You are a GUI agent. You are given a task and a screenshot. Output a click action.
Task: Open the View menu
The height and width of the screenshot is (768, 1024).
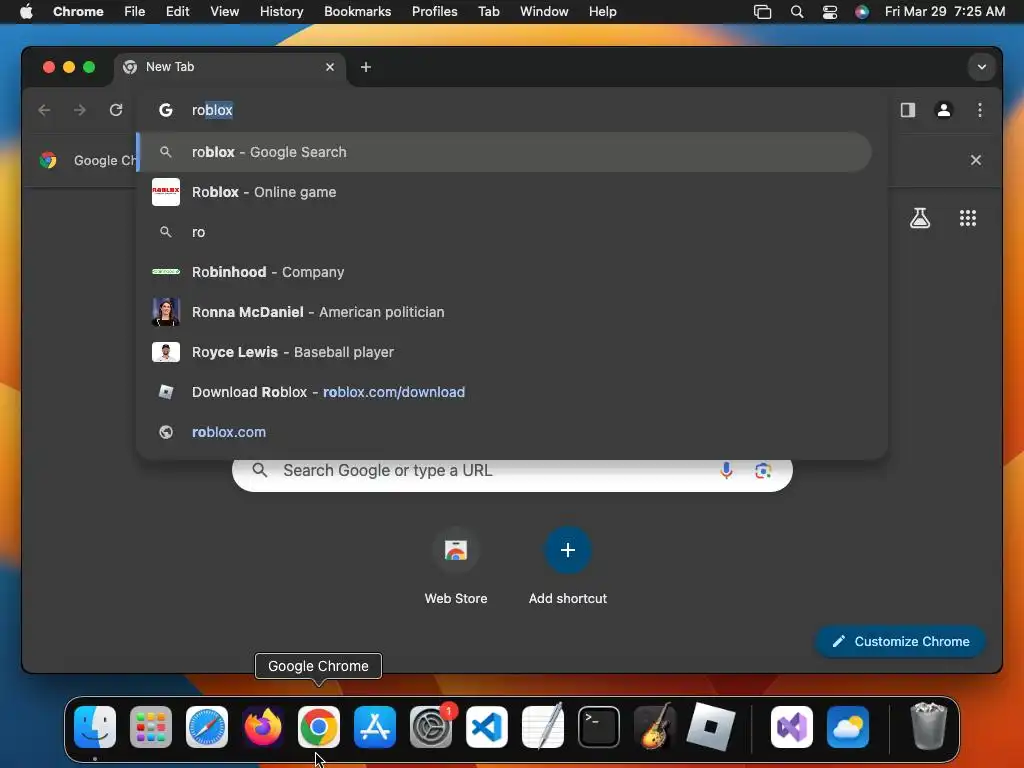coord(224,12)
